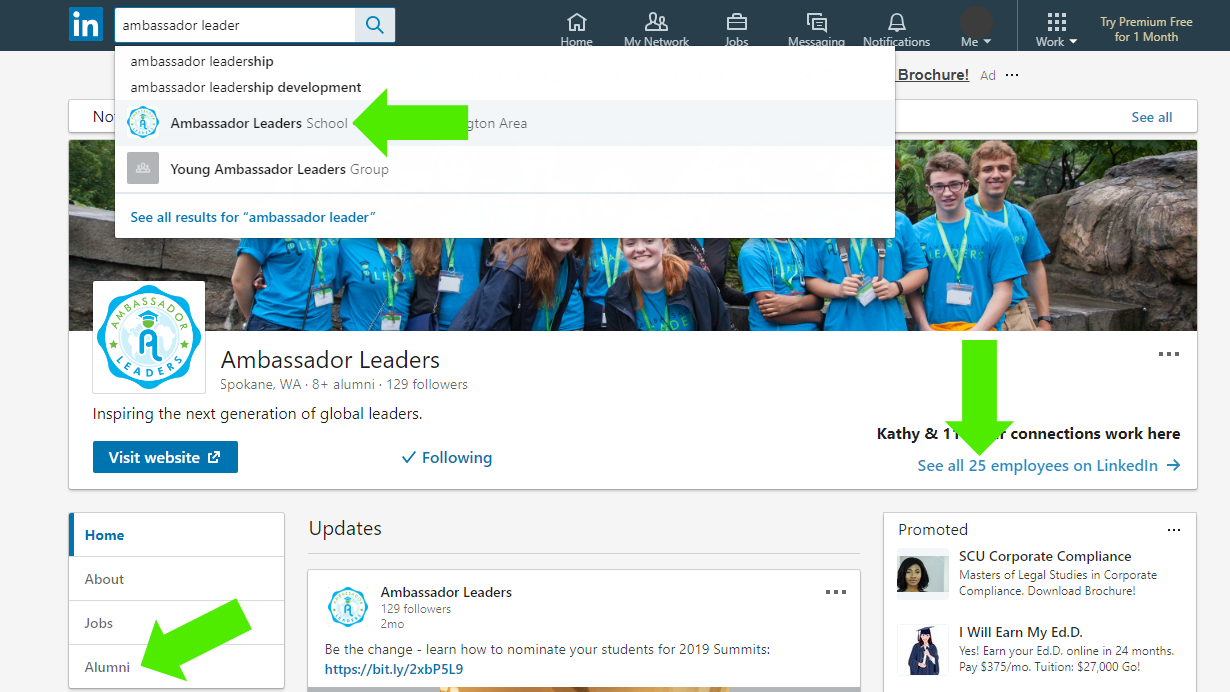Click the Young Ambassador Leaders group icon

click(x=143, y=168)
